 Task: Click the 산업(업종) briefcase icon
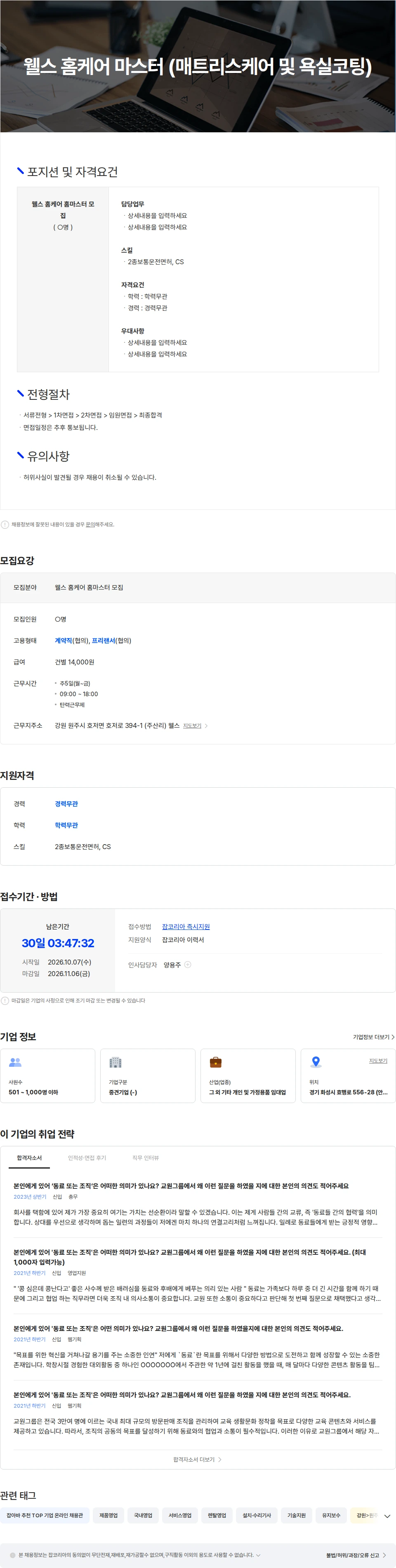point(216,1062)
